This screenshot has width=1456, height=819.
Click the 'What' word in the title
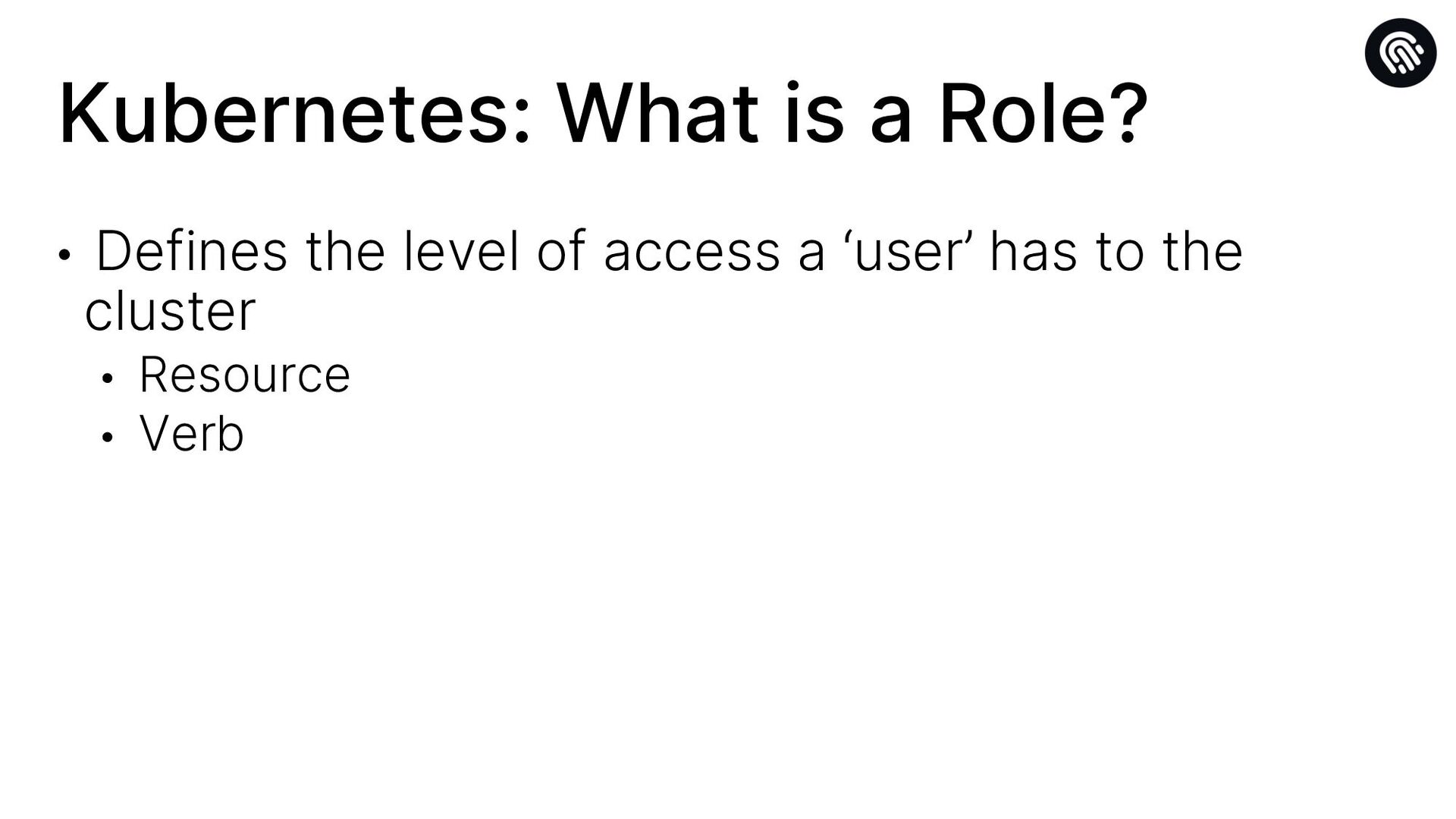(x=657, y=115)
